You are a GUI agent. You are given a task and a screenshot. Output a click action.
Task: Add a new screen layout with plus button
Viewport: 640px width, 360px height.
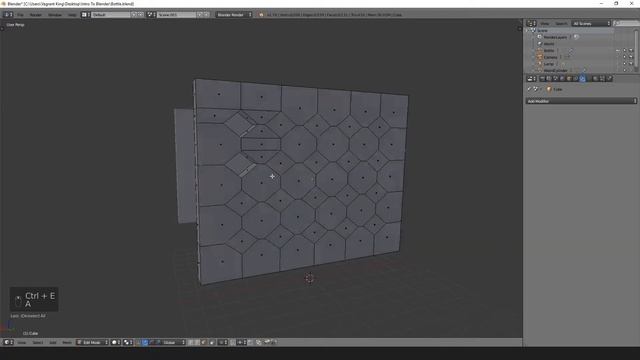pos(133,15)
